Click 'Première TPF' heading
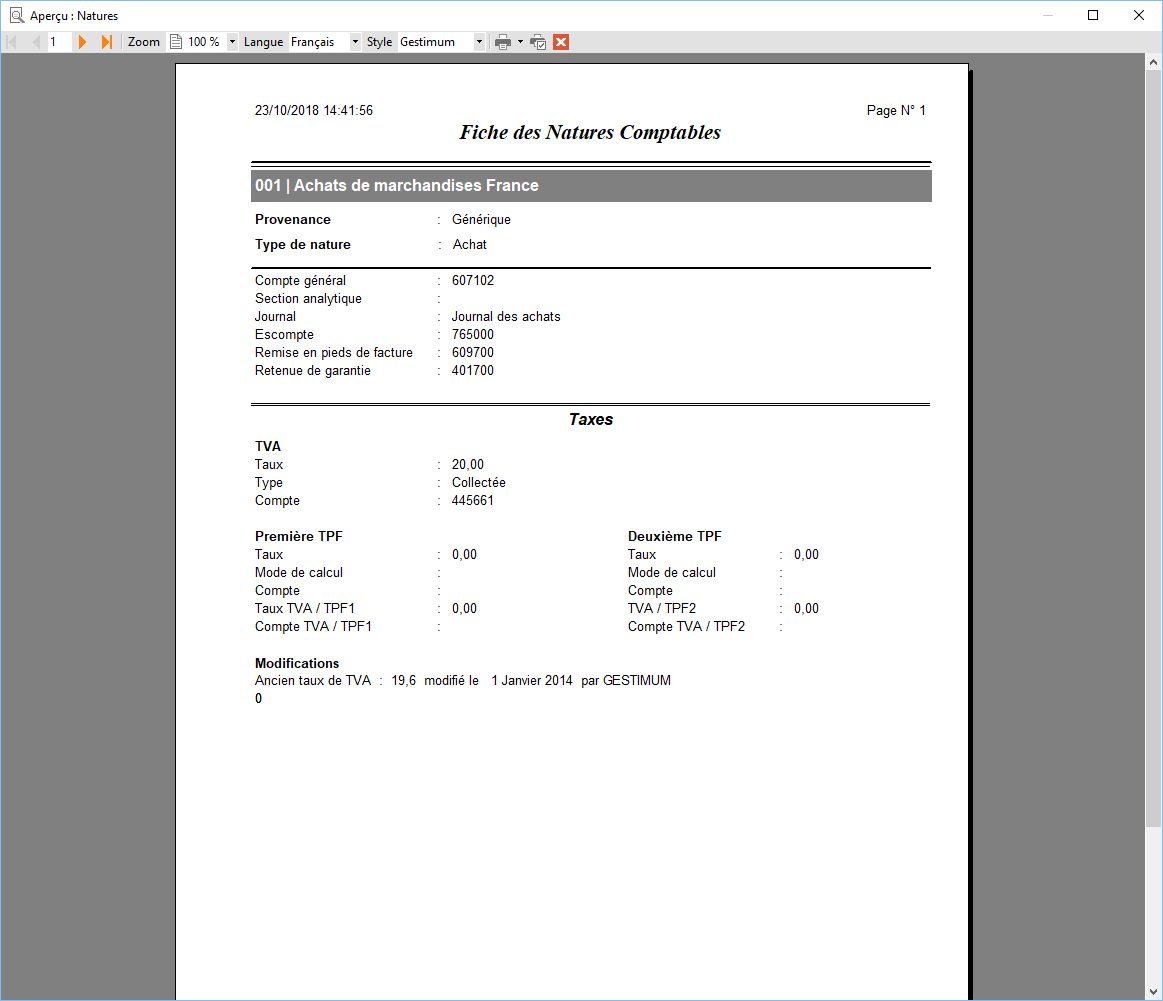 point(299,536)
